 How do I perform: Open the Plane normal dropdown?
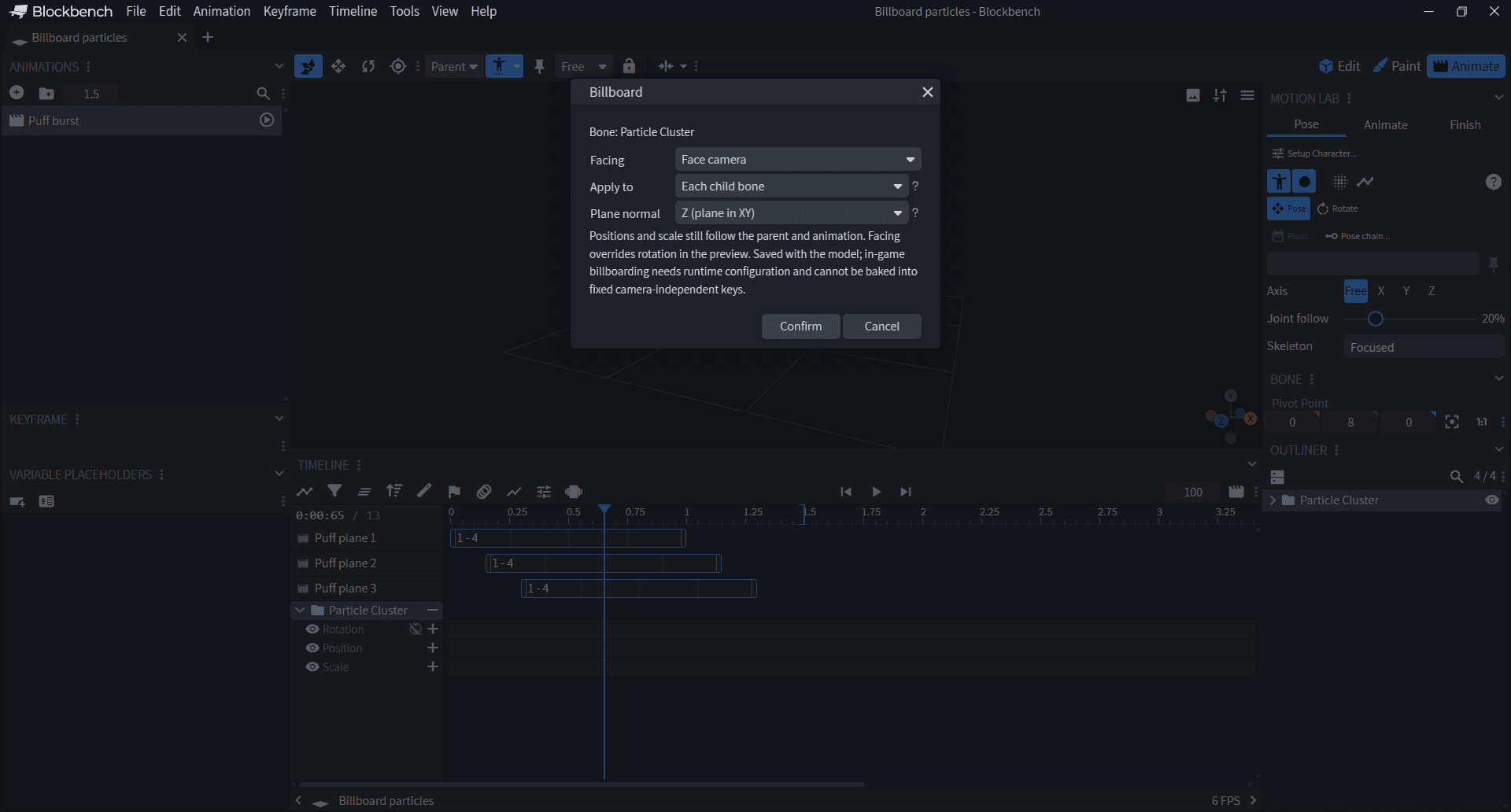click(x=791, y=213)
